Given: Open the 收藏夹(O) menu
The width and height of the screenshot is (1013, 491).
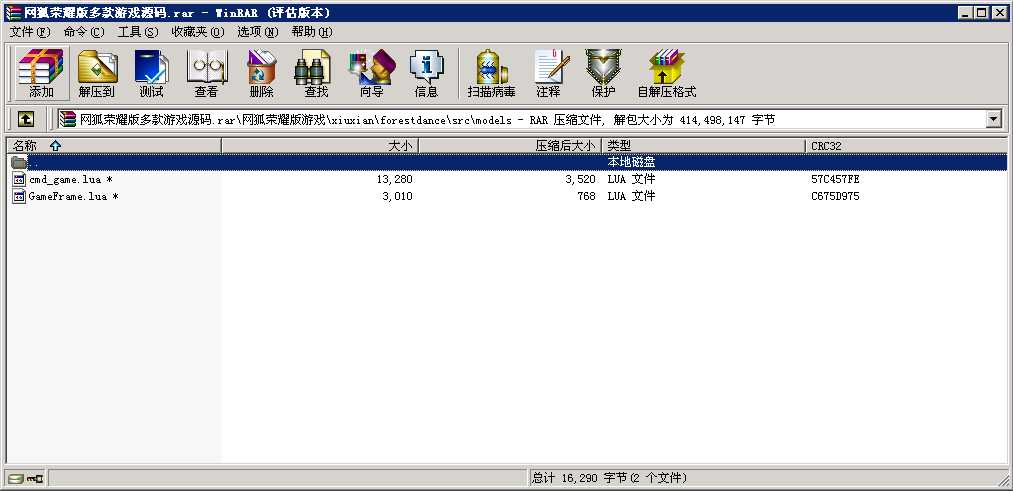Looking at the screenshot, I should [198, 32].
